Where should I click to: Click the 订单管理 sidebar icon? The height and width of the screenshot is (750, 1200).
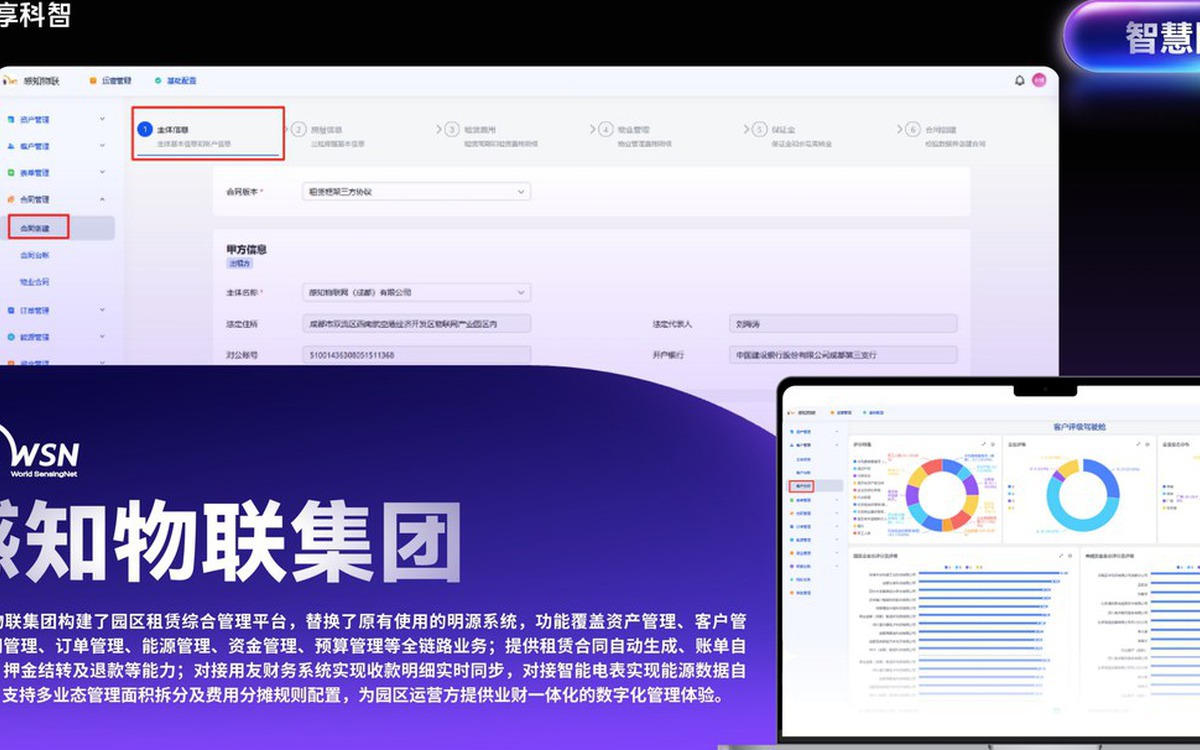(x=10, y=311)
